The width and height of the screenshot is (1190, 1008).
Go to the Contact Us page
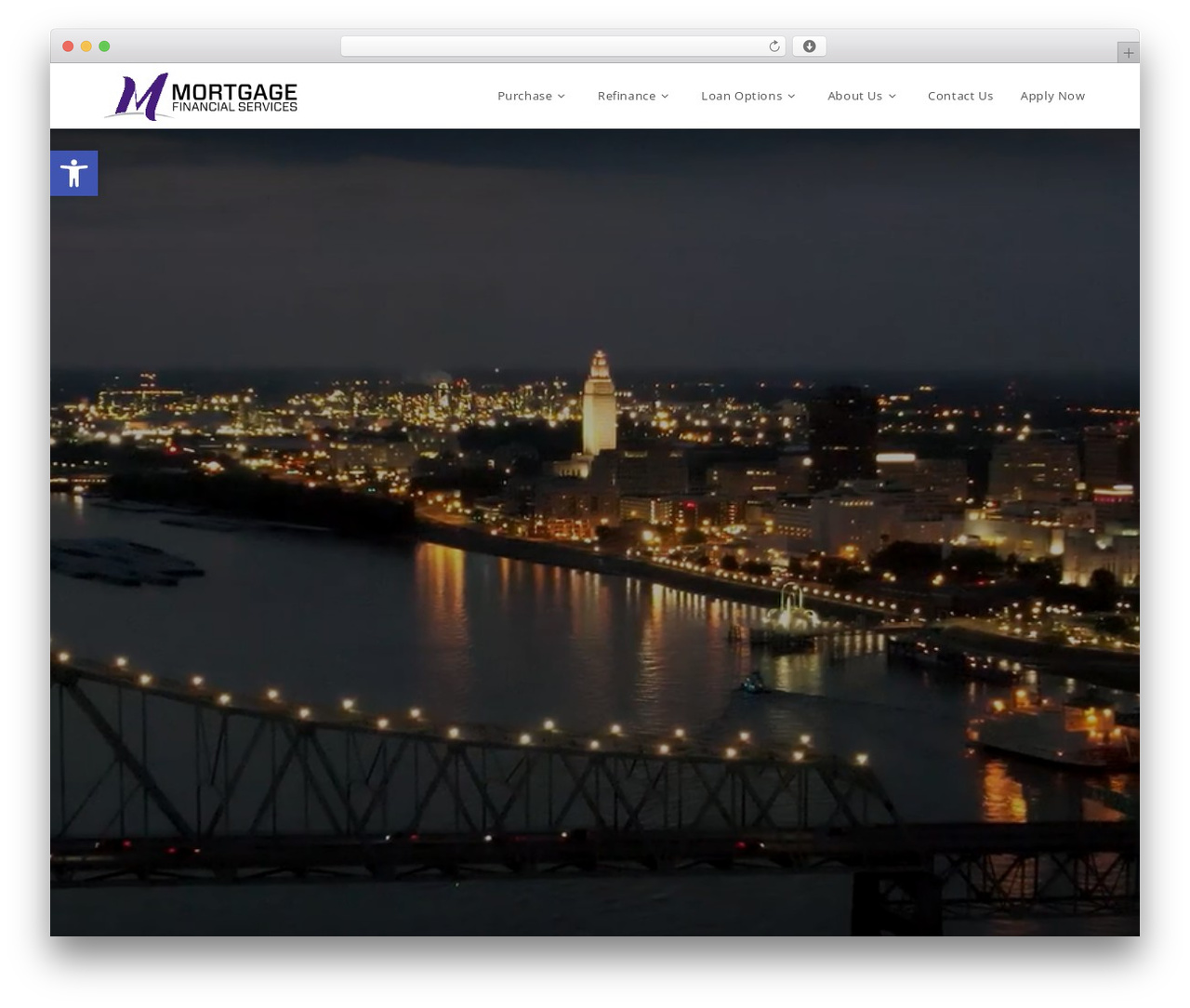[x=960, y=96]
